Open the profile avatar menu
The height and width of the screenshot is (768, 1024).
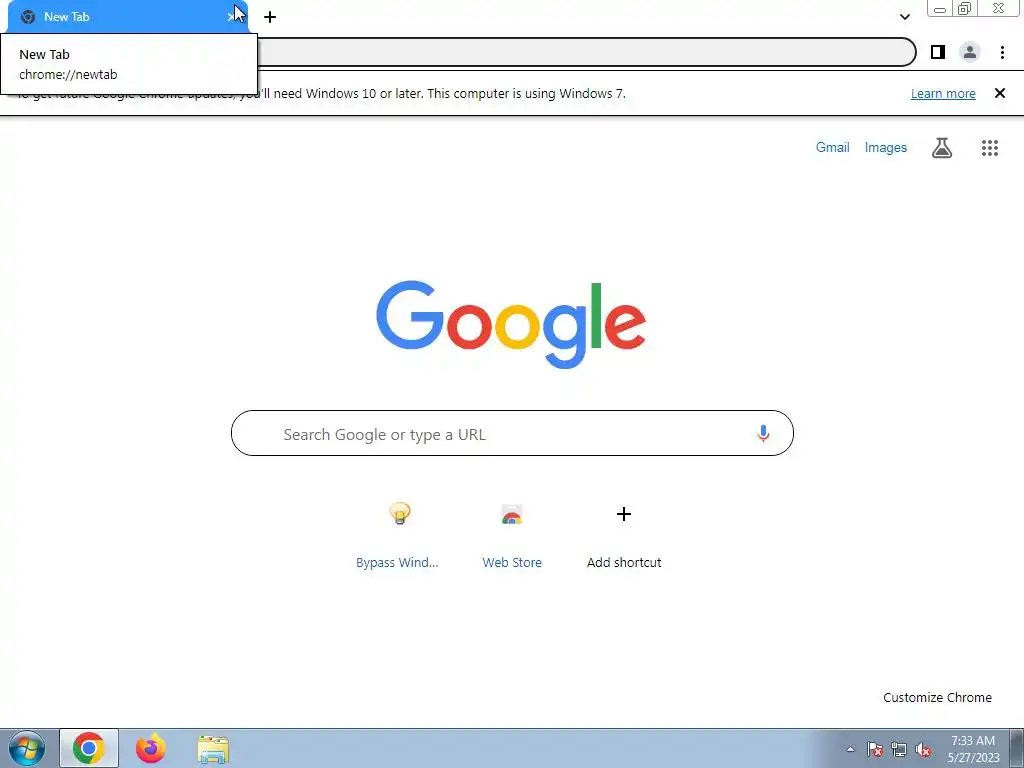click(970, 52)
